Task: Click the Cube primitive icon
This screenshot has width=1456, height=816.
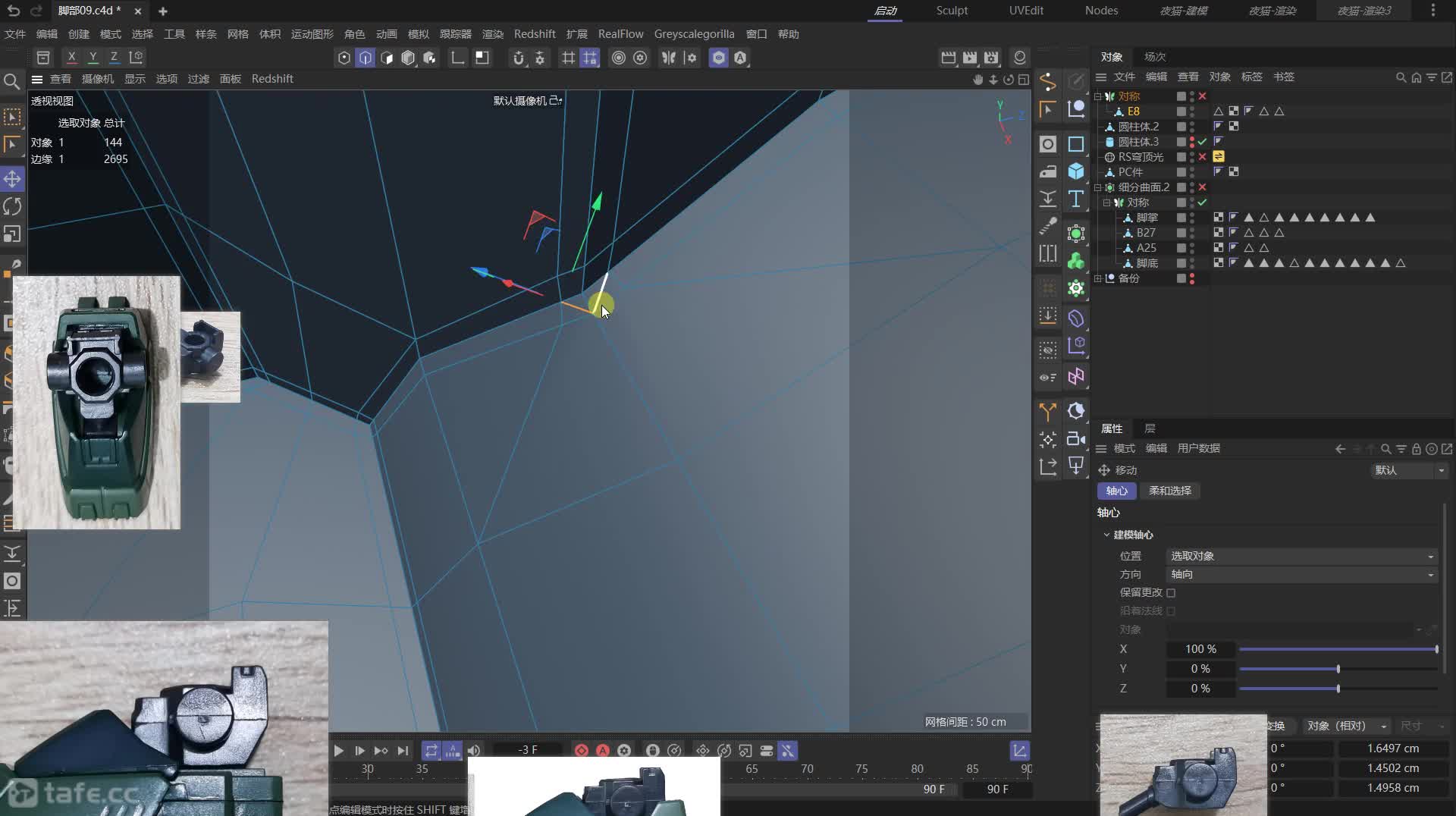Action: (x=1076, y=171)
